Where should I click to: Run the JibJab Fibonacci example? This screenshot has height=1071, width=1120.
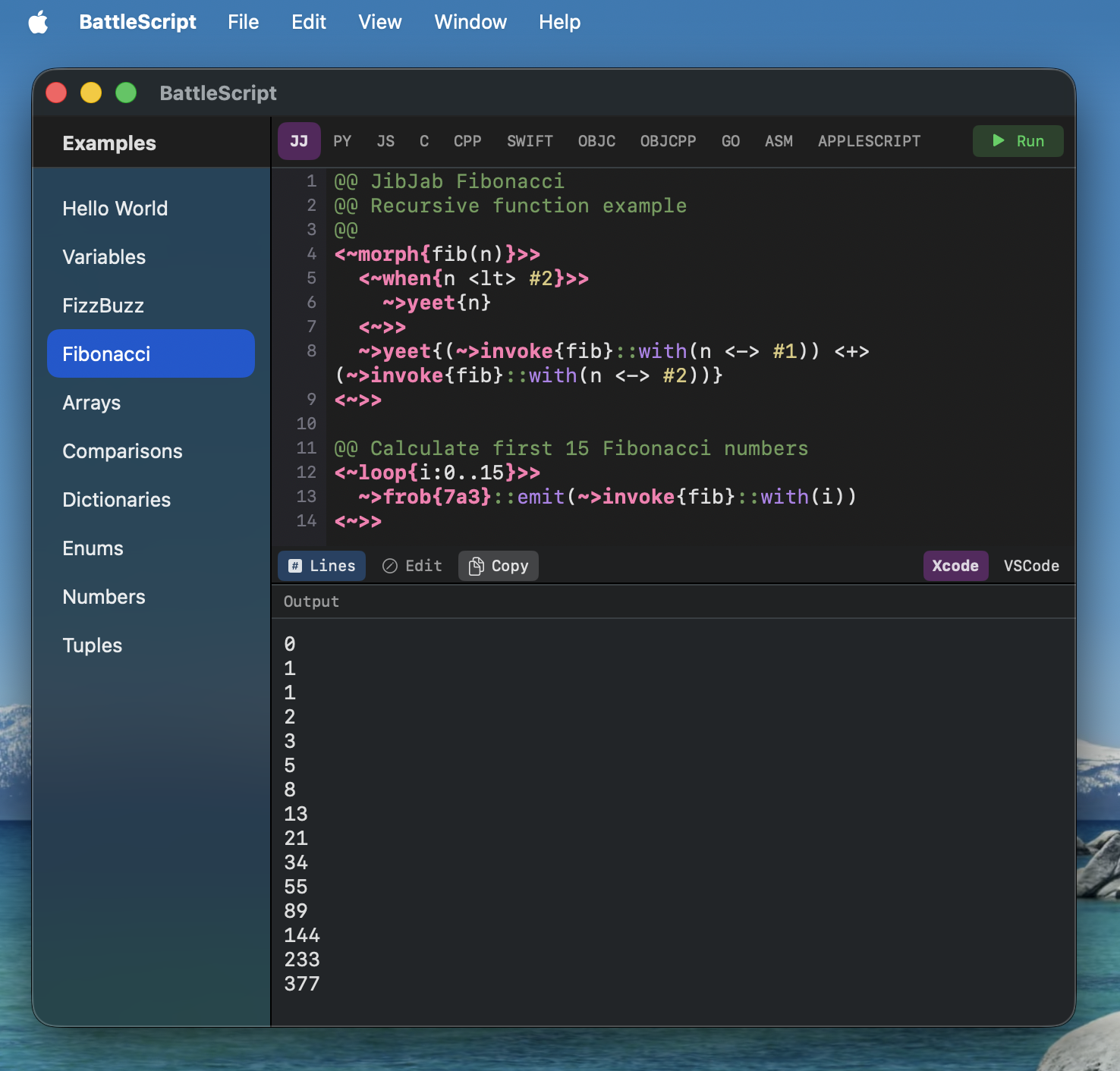[1018, 141]
